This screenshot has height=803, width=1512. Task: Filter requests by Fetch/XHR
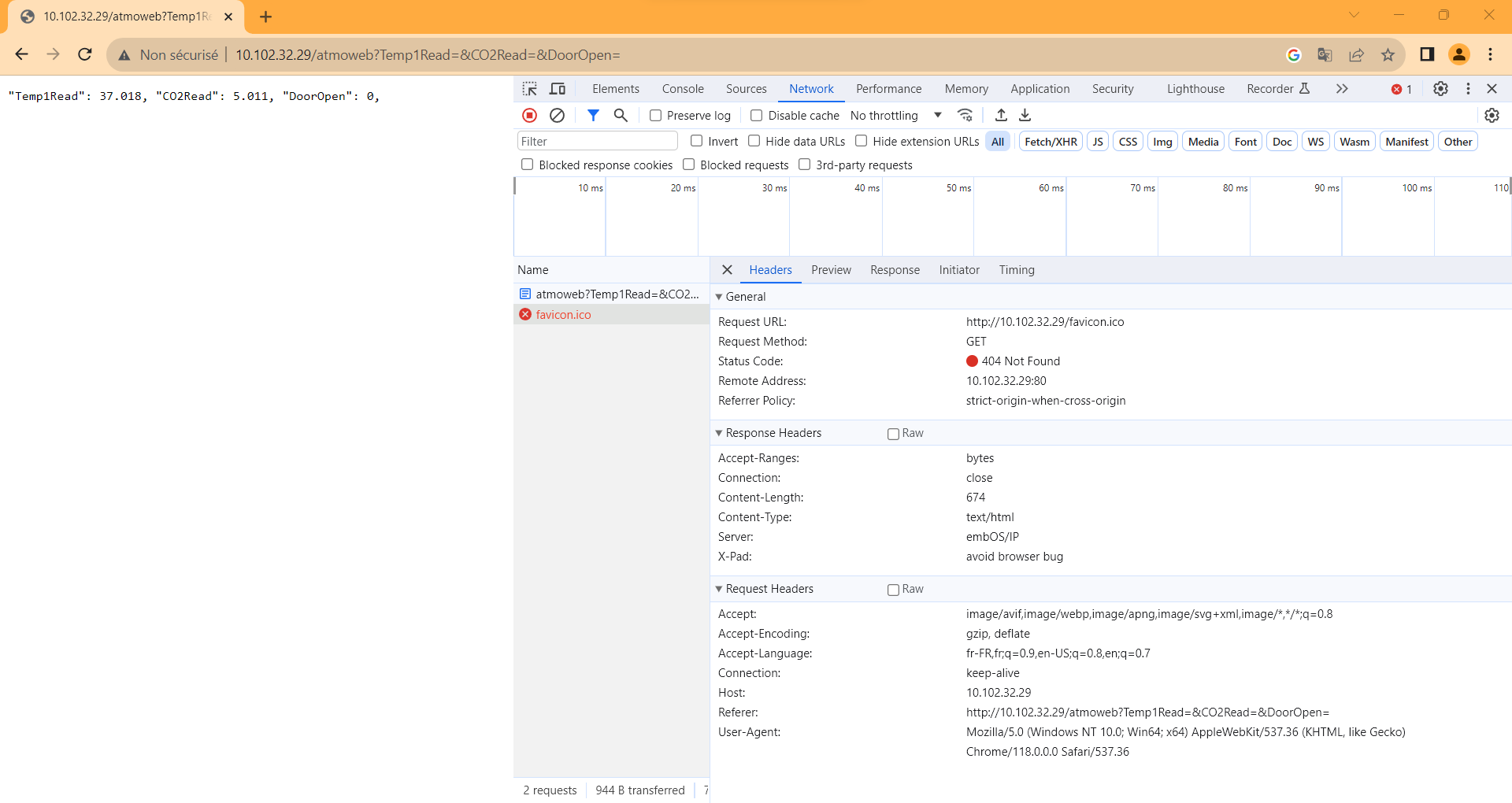1050,142
